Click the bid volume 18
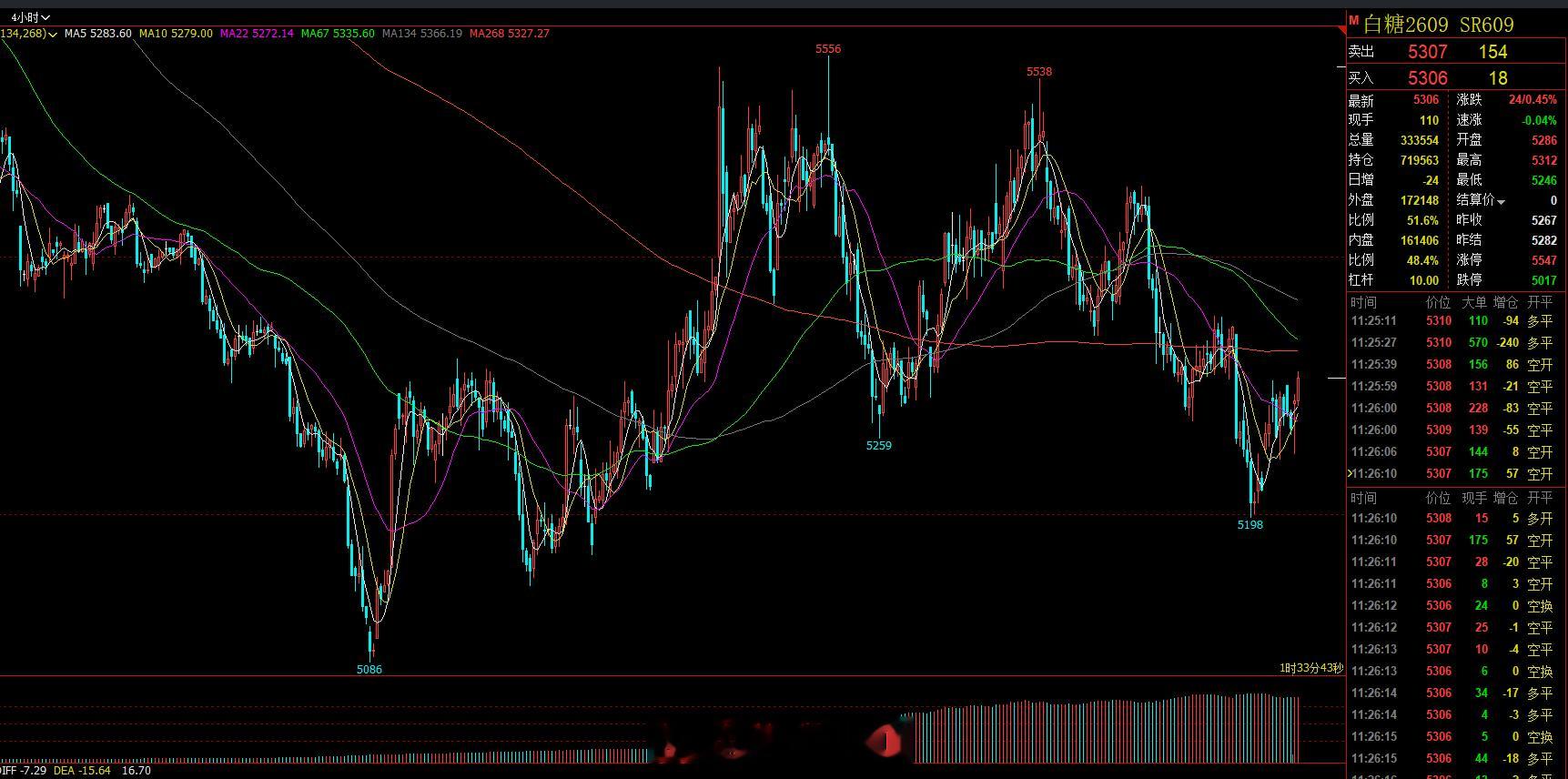This screenshot has width=1568, height=779. 1498,78
